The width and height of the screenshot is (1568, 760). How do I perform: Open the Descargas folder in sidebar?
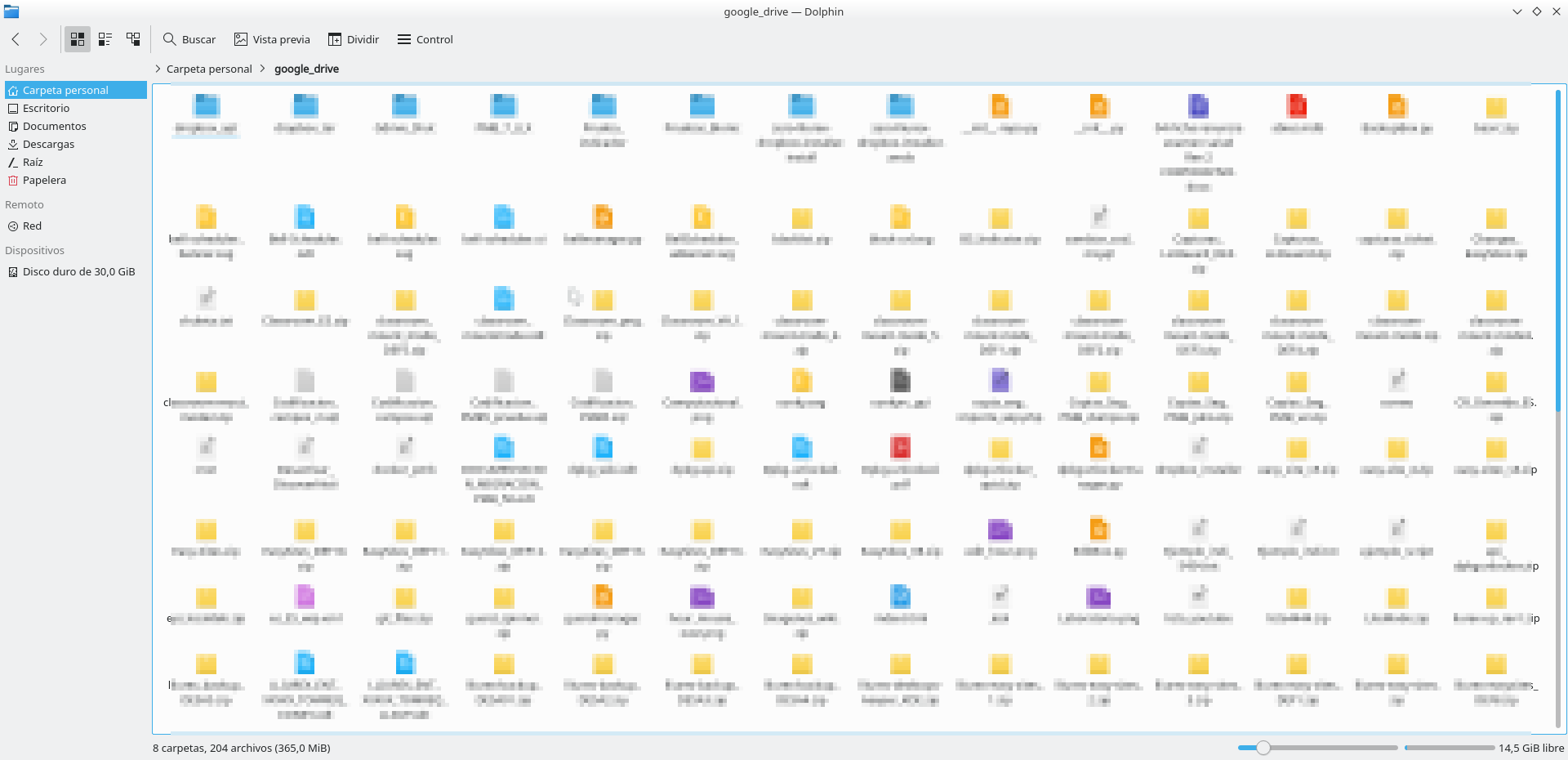coord(48,144)
